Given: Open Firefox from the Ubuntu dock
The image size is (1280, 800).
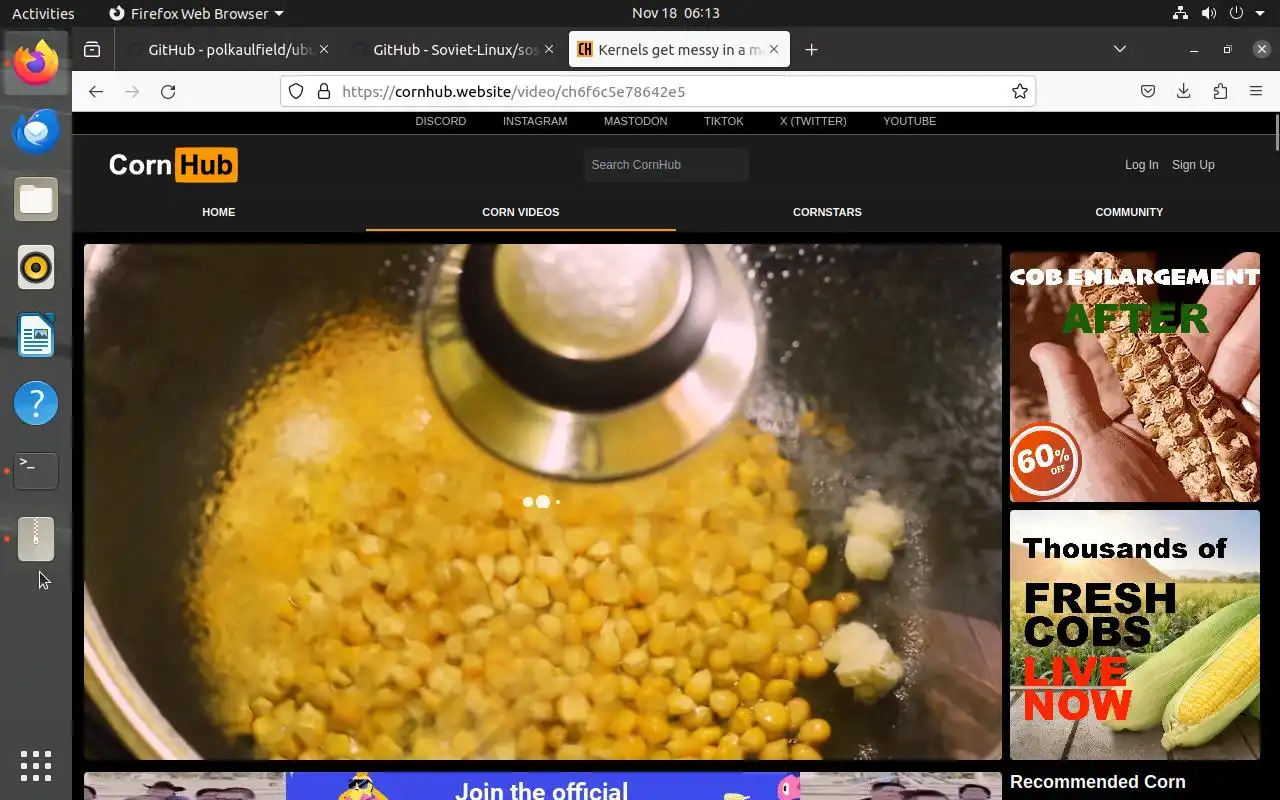Looking at the screenshot, I should (36, 63).
